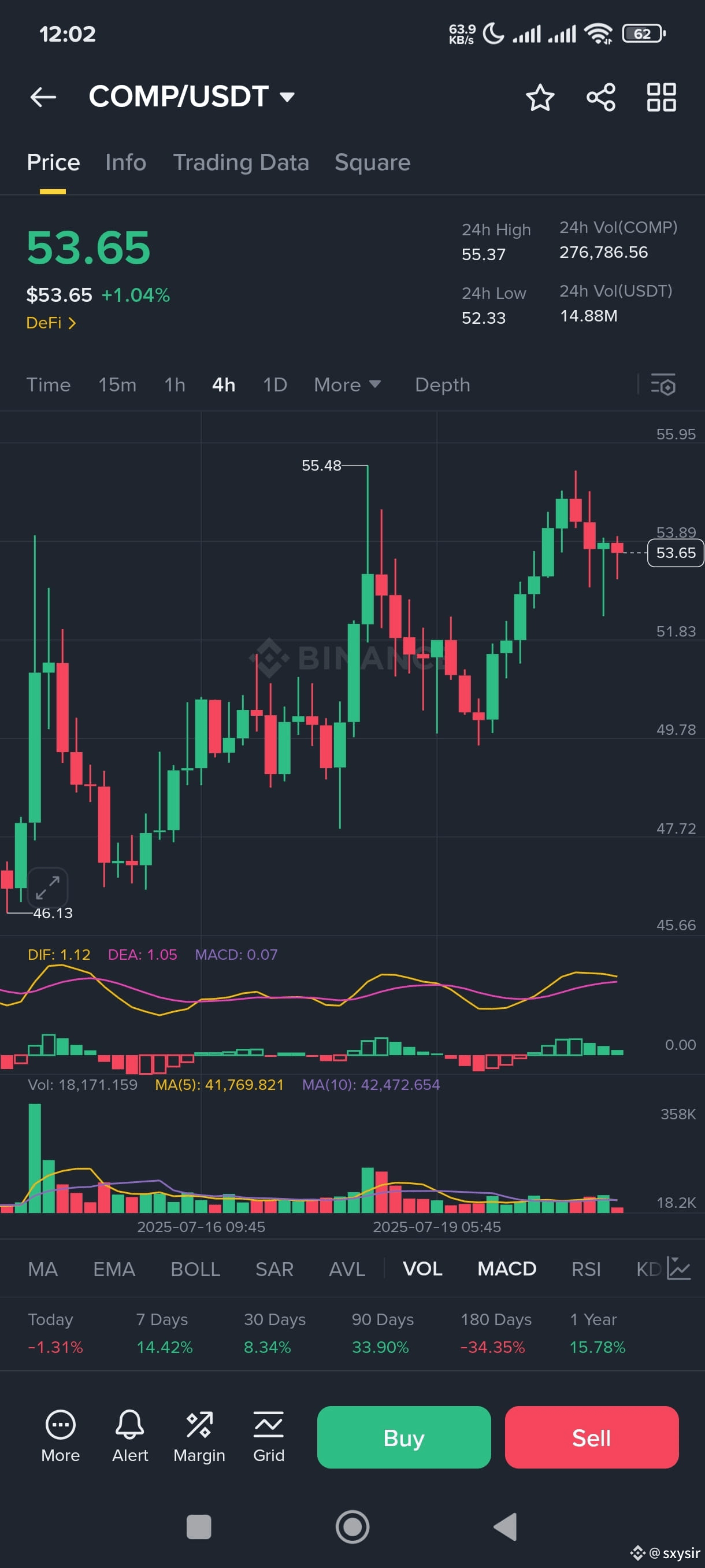Open the share icon in the header
Image resolution: width=705 pixels, height=1568 pixels.
tap(600, 97)
